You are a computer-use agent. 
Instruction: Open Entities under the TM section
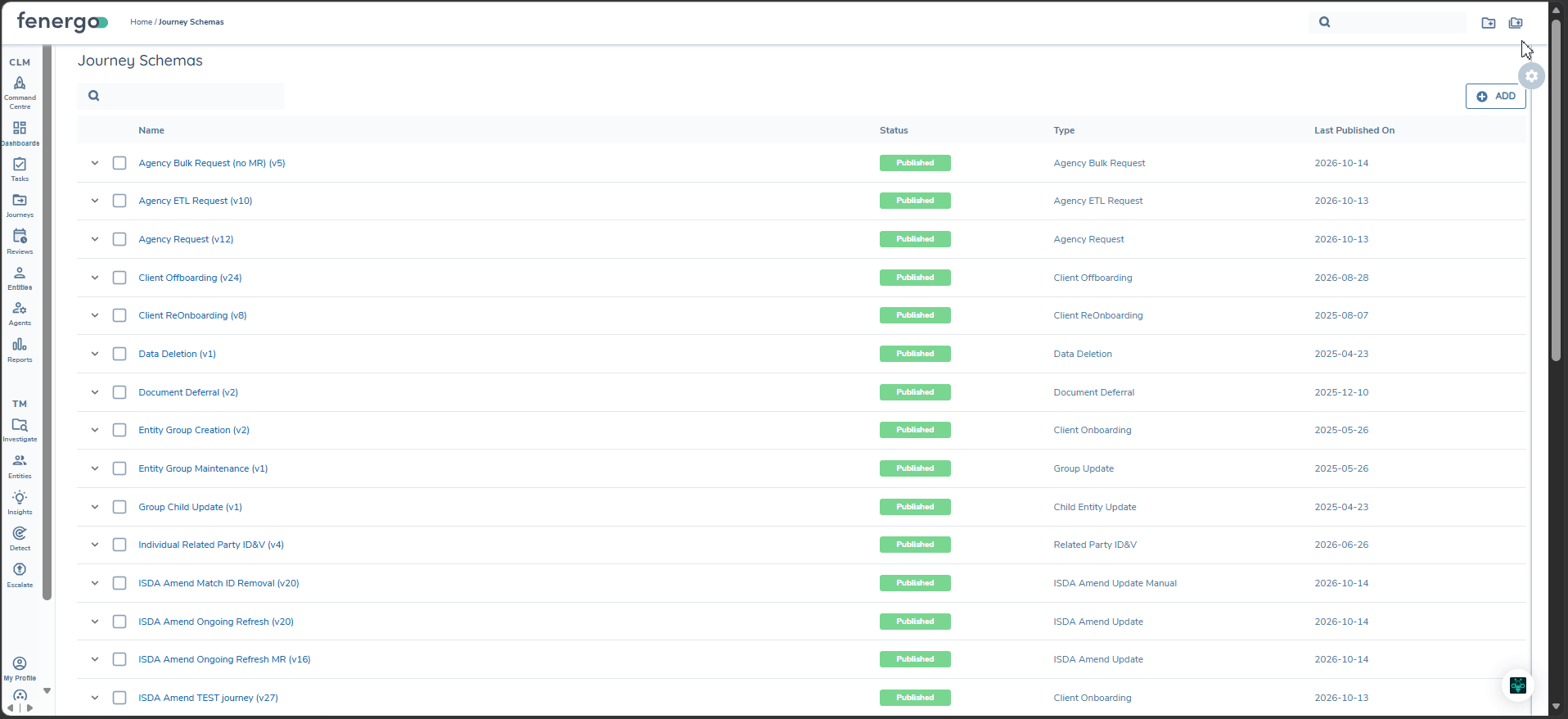click(20, 467)
